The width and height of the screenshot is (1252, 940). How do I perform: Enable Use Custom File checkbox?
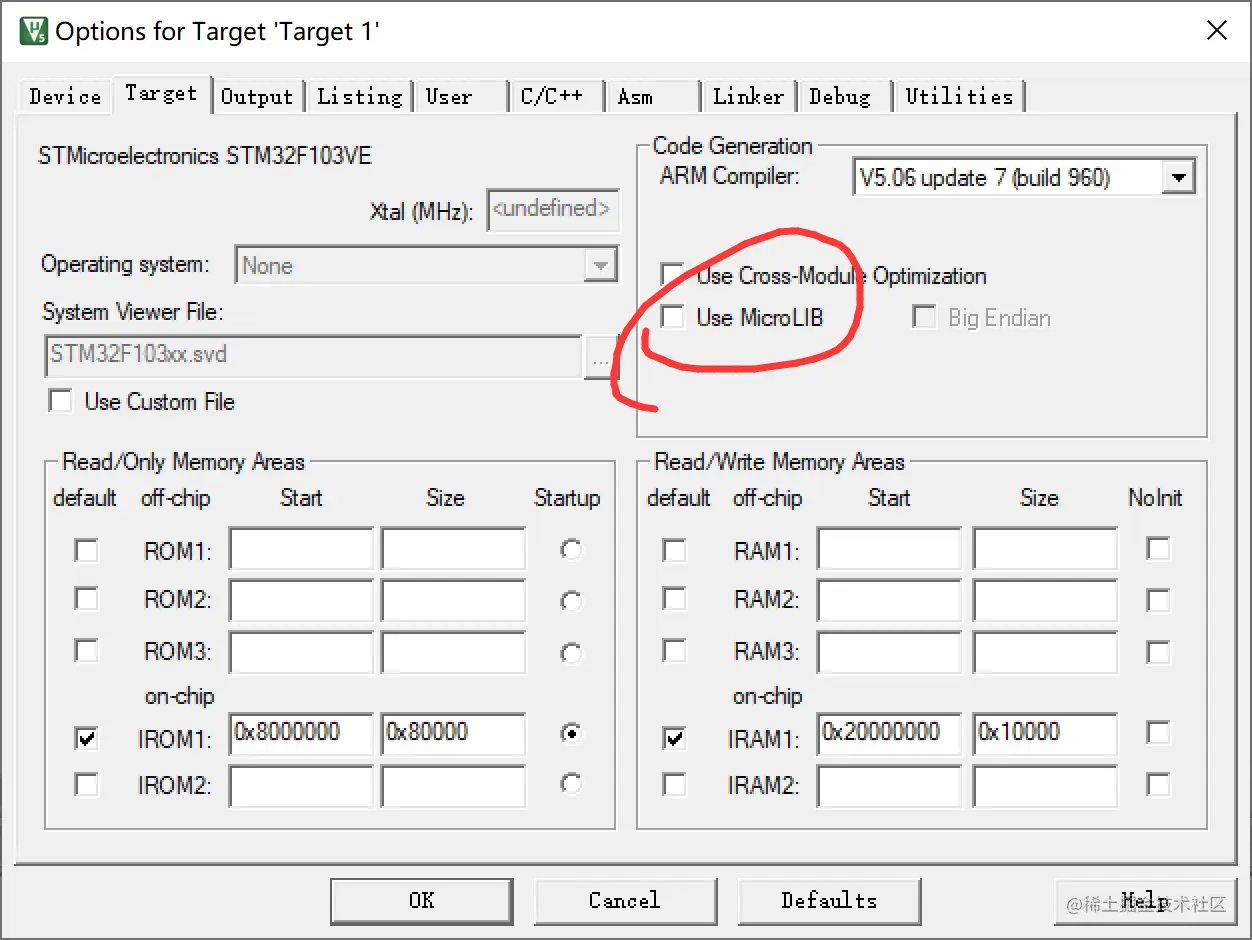point(61,401)
